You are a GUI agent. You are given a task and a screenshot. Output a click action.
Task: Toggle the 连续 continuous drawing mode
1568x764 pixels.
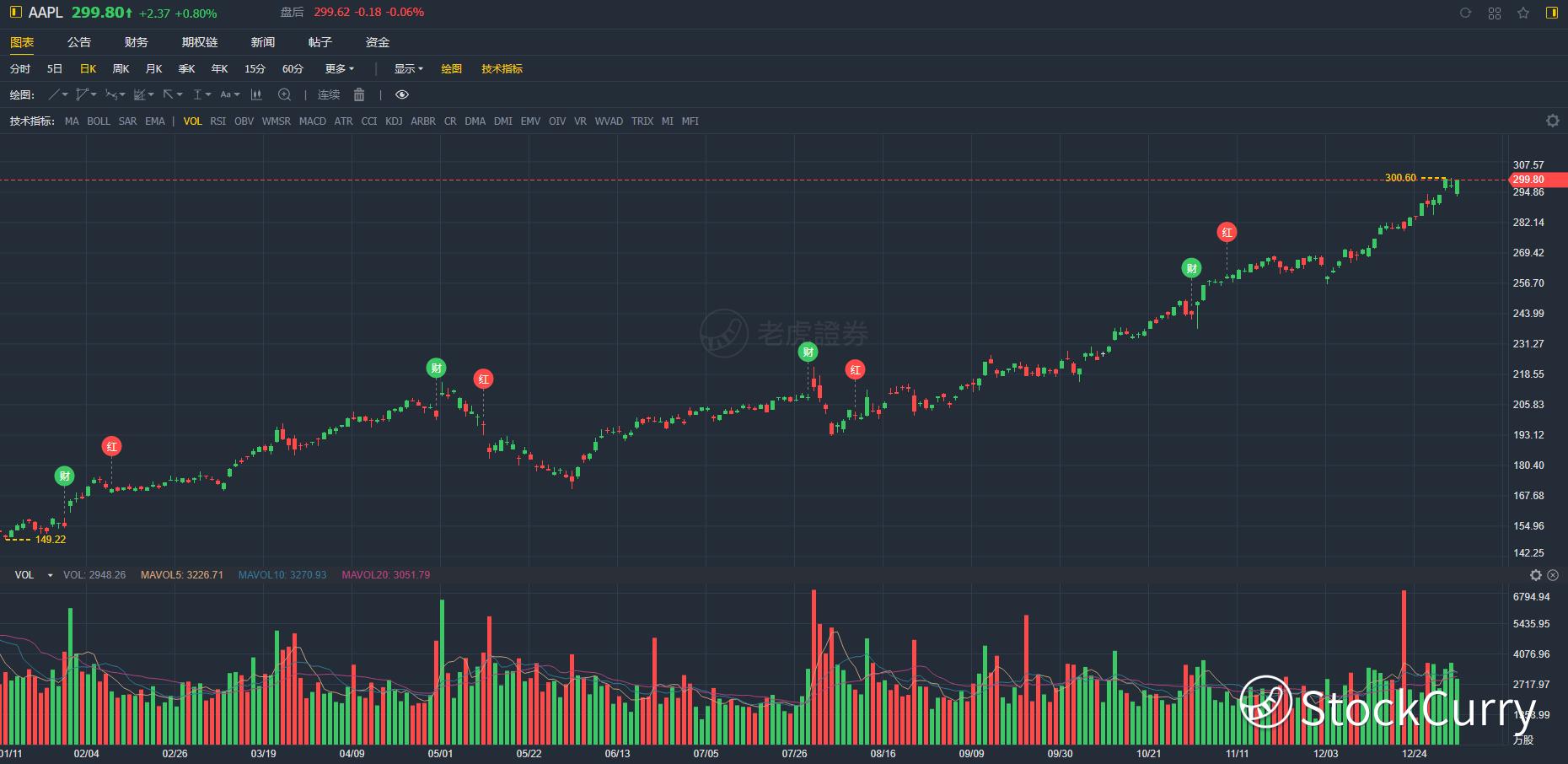(329, 94)
